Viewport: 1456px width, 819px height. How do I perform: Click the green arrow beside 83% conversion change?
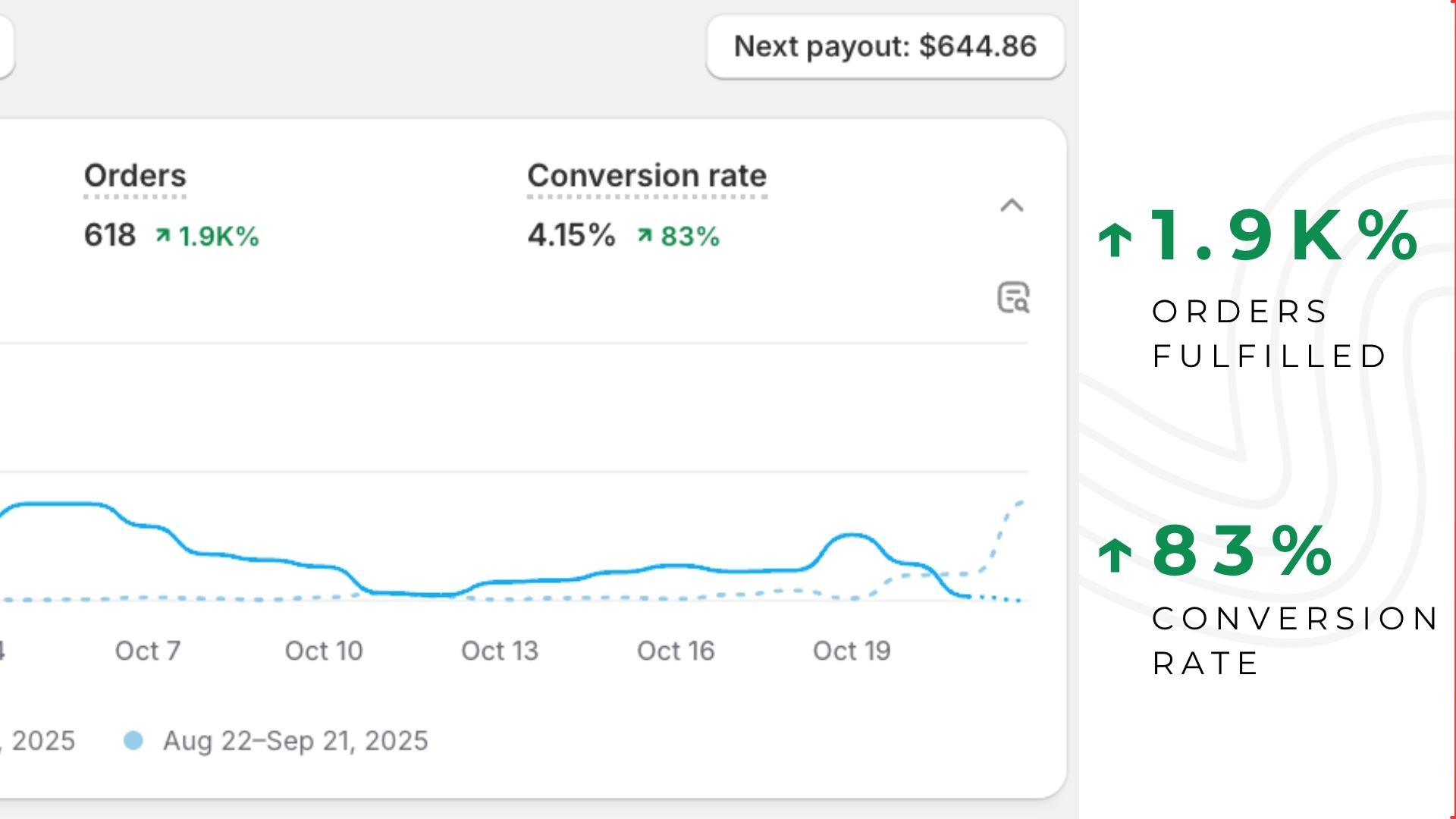click(x=645, y=236)
